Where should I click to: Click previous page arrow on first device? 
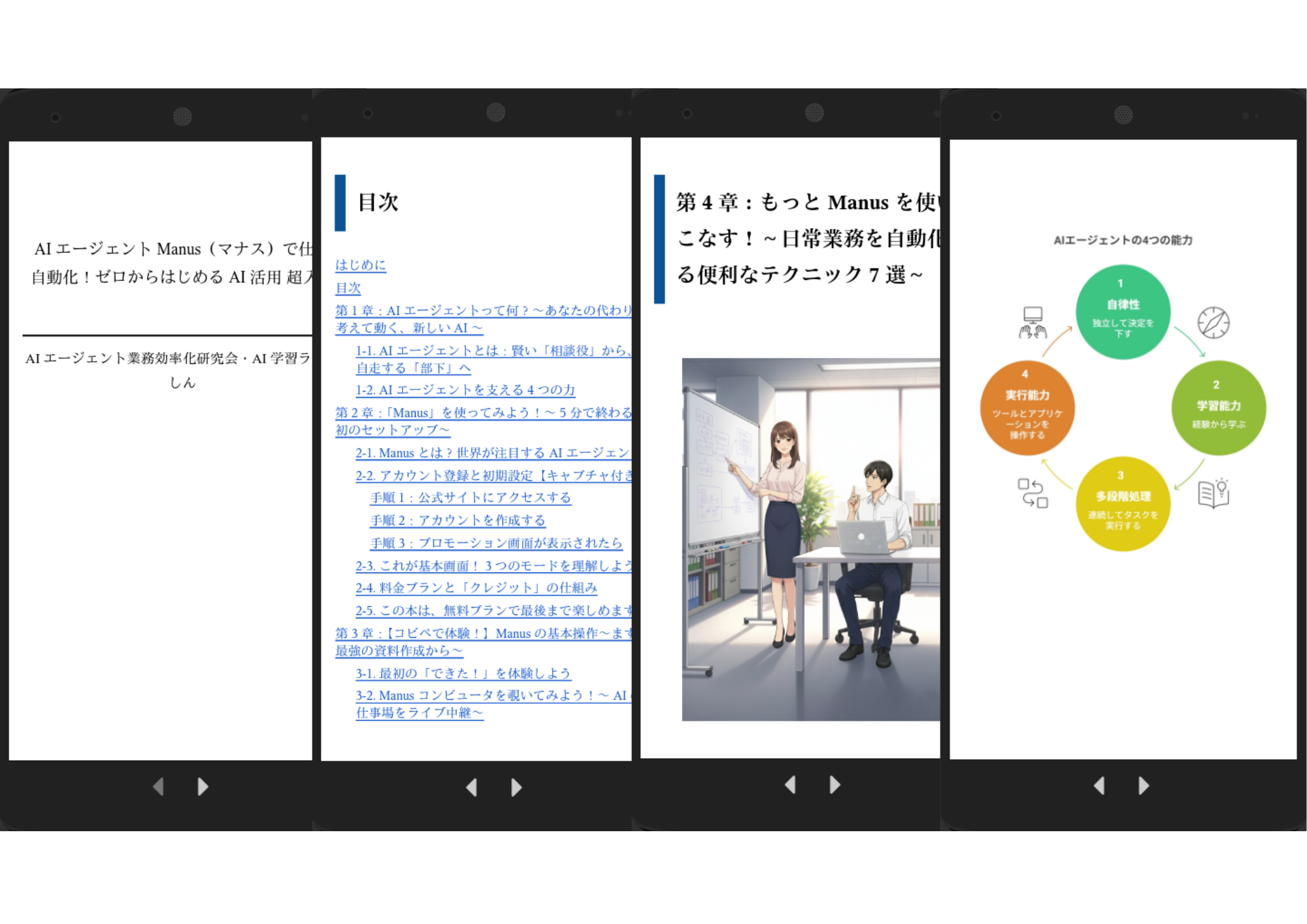(158, 787)
